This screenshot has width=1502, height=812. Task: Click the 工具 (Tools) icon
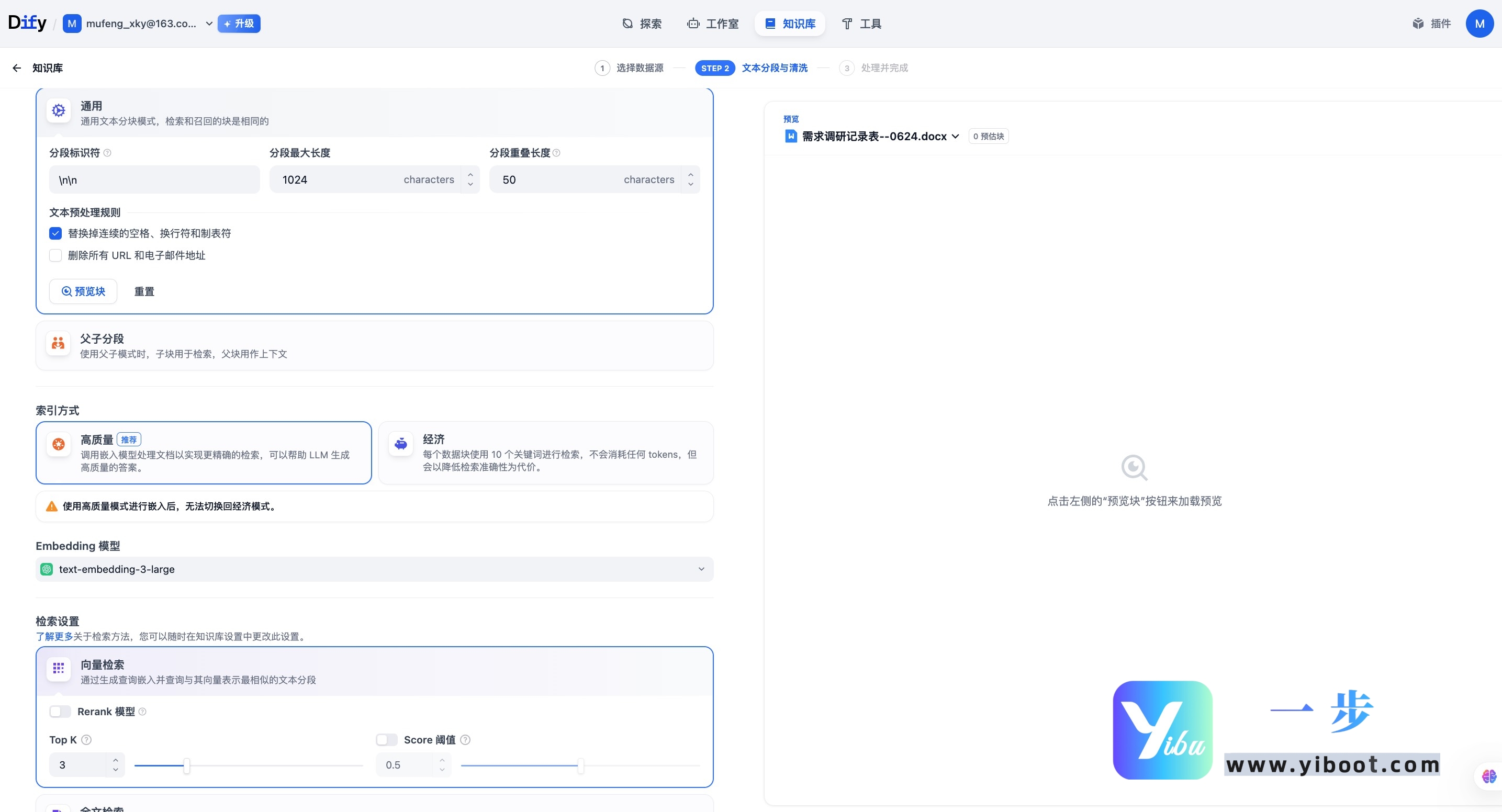(847, 24)
